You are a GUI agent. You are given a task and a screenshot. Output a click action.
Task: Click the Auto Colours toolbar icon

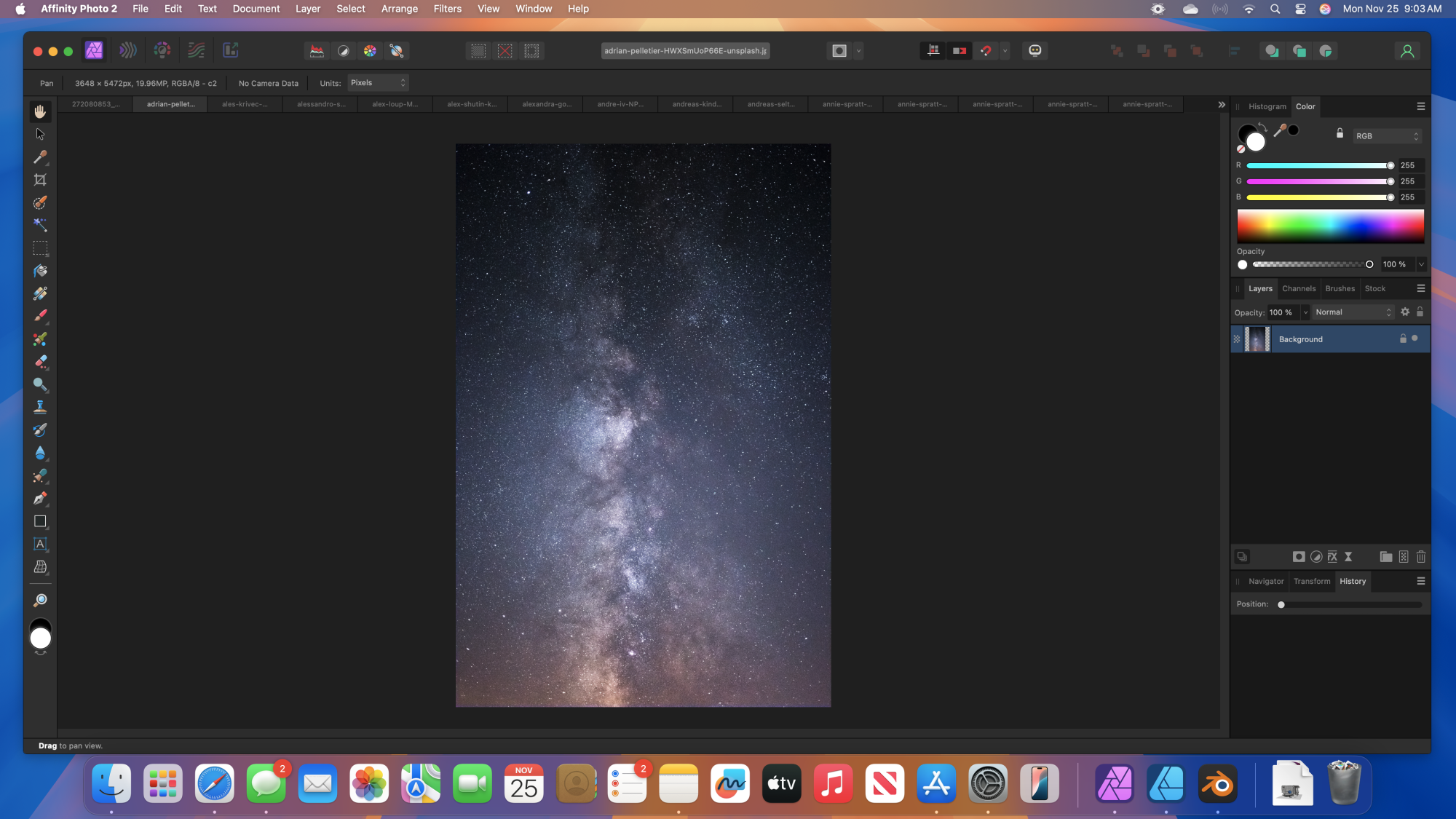click(x=370, y=51)
